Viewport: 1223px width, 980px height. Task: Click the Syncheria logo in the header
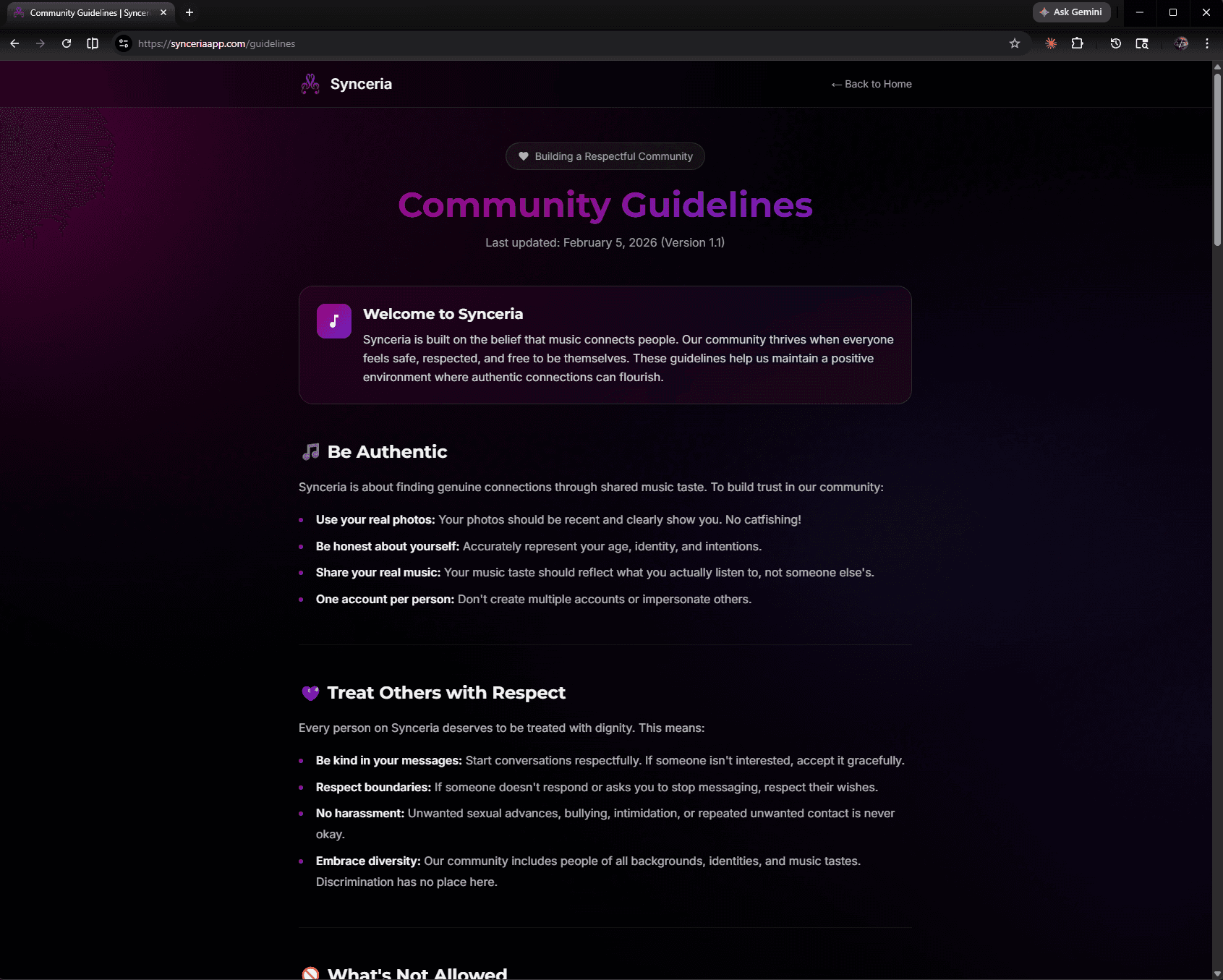click(310, 84)
